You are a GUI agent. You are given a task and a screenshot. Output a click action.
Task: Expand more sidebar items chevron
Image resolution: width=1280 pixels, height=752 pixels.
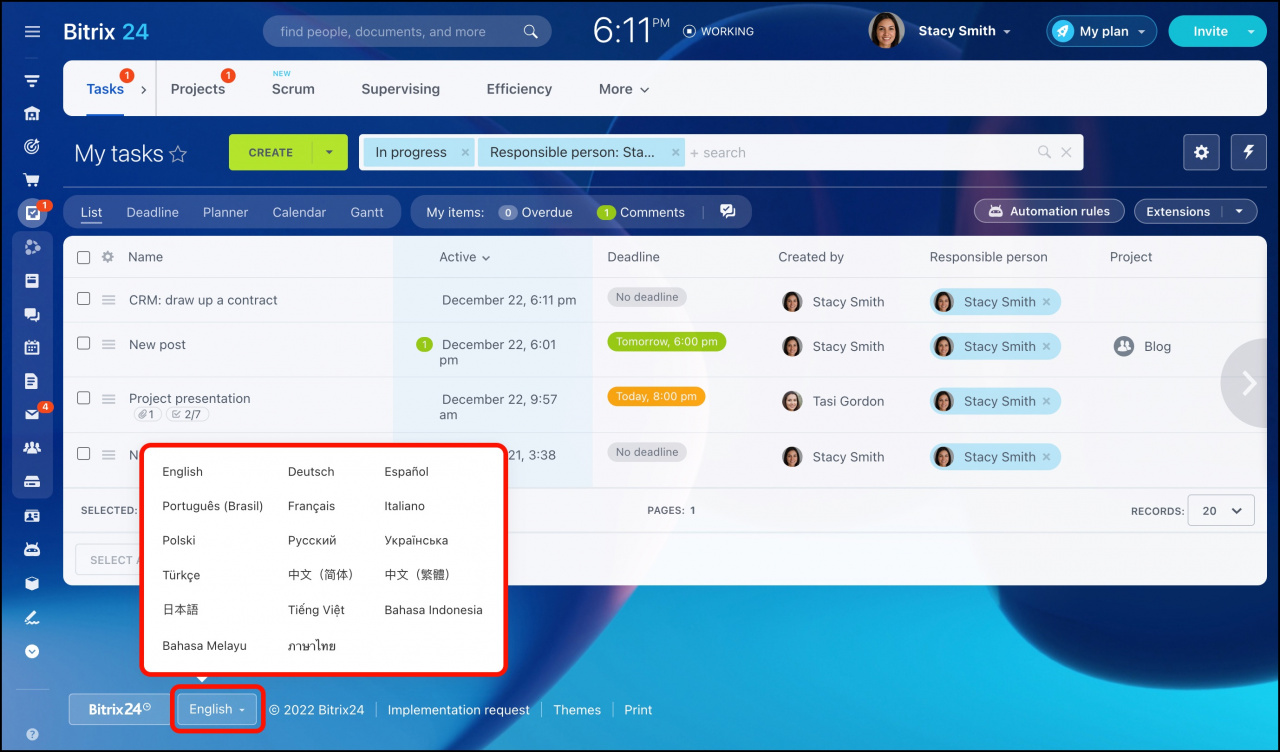point(32,651)
